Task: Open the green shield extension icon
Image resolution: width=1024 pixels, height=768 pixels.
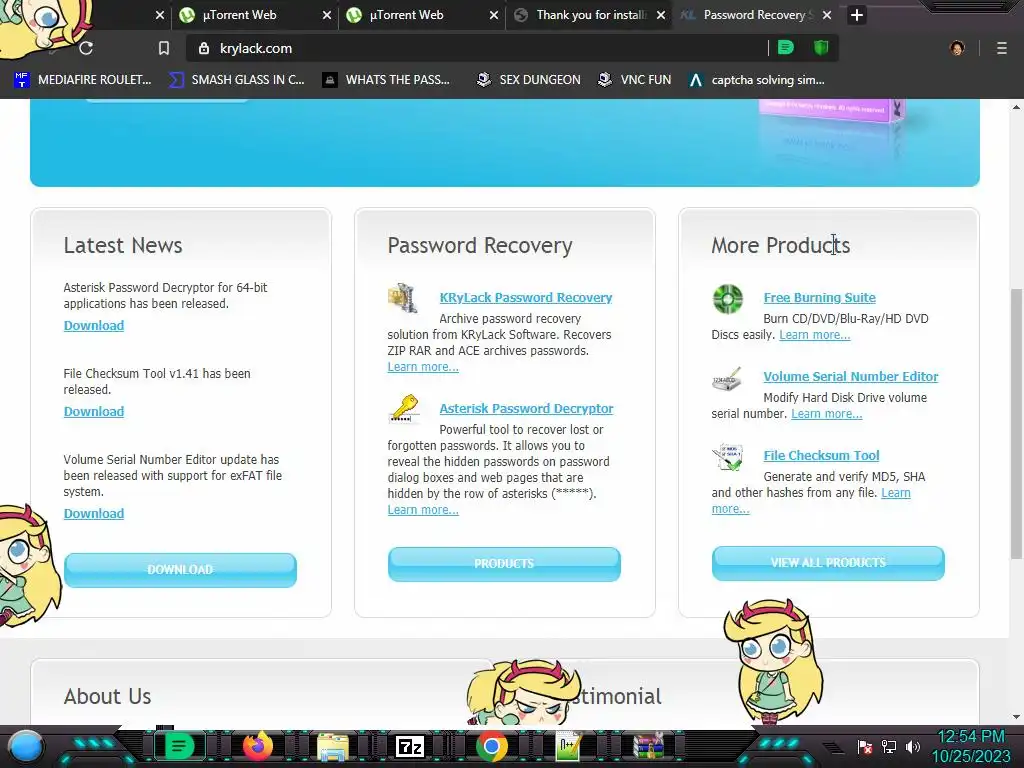Action: point(821,48)
